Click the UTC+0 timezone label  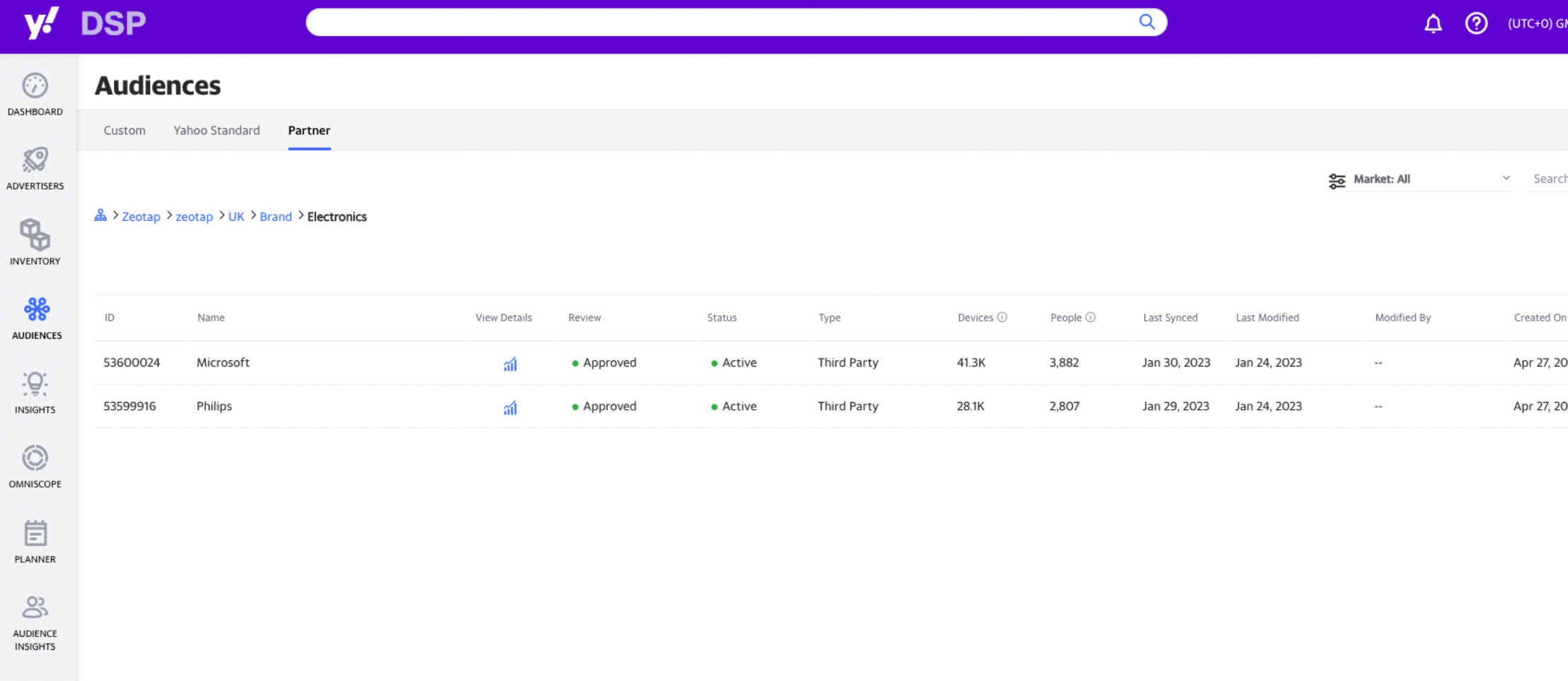[1537, 23]
